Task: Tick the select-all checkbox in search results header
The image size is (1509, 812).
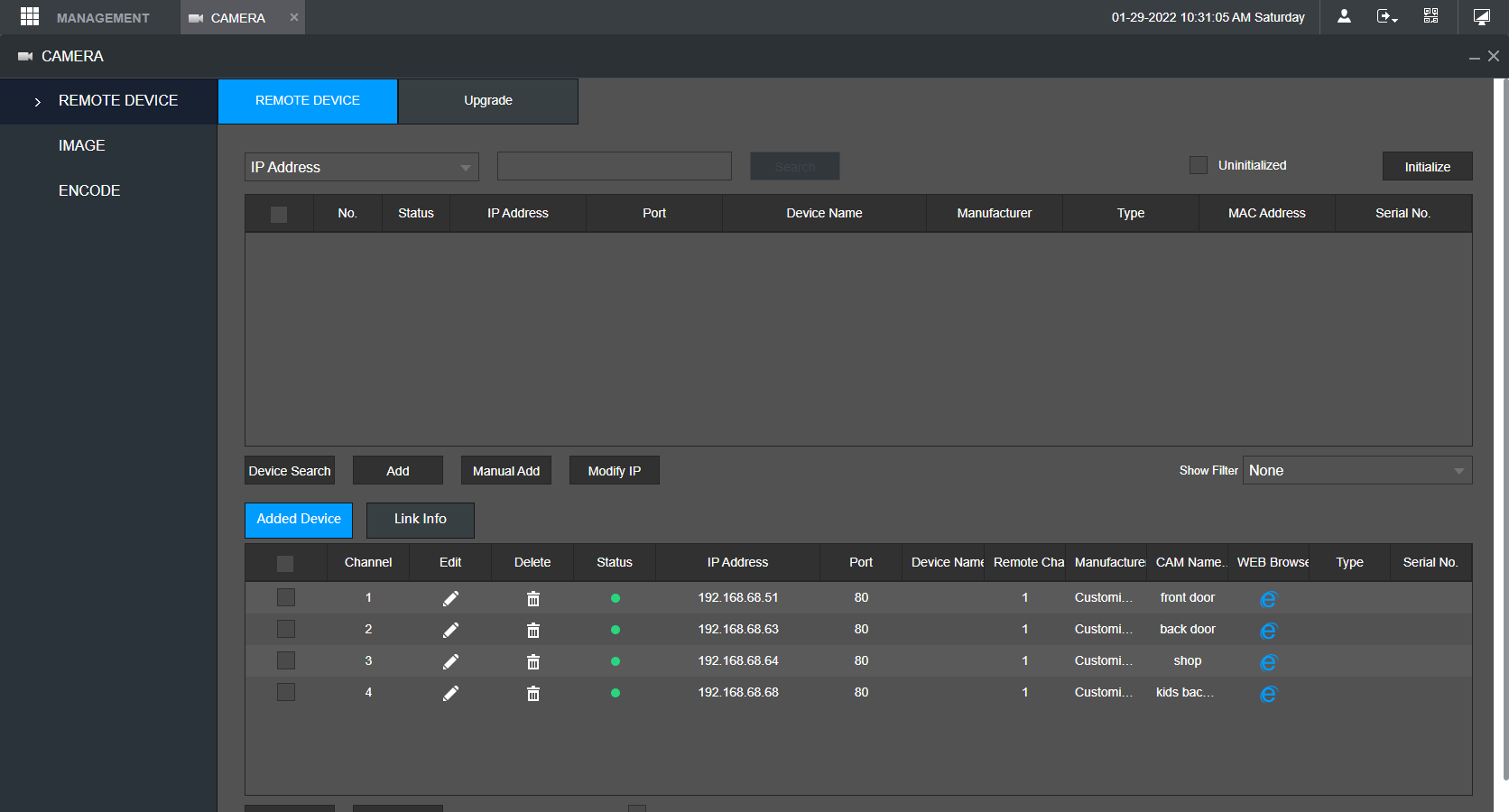Action: (x=279, y=214)
